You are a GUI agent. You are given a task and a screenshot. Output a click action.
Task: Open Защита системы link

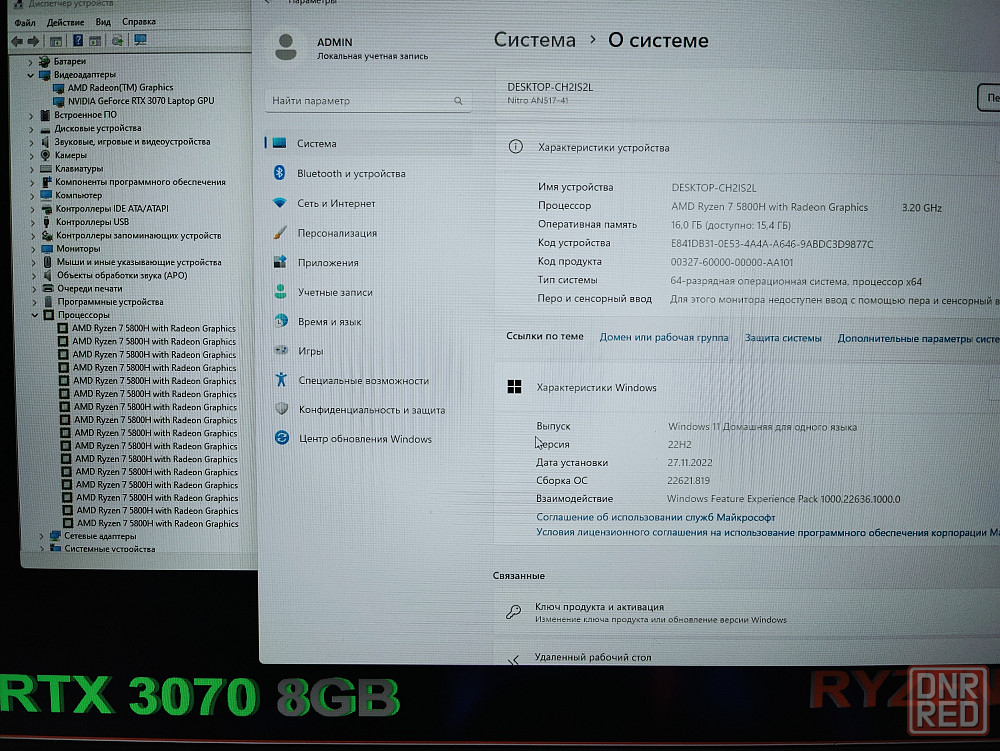click(783, 338)
